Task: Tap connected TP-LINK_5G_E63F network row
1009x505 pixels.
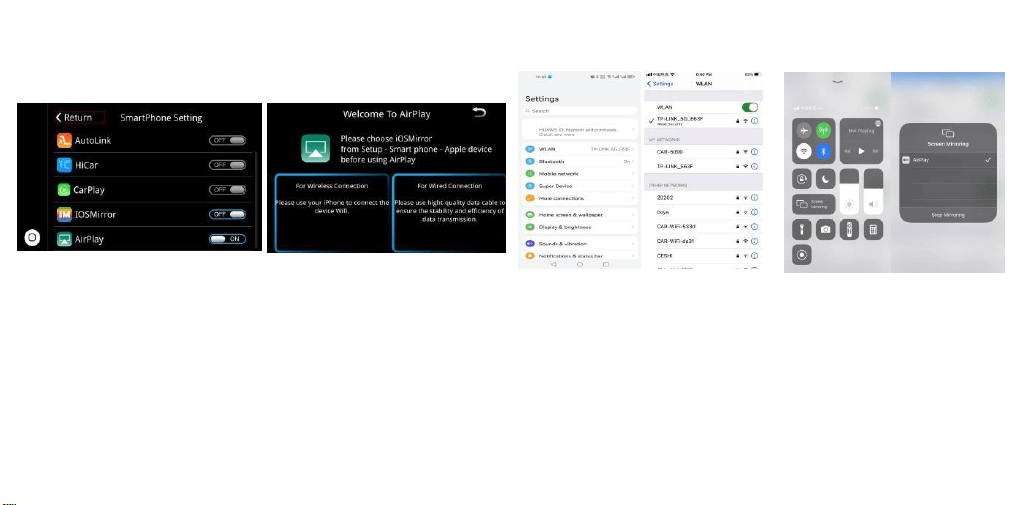Action: (x=703, y=121)
